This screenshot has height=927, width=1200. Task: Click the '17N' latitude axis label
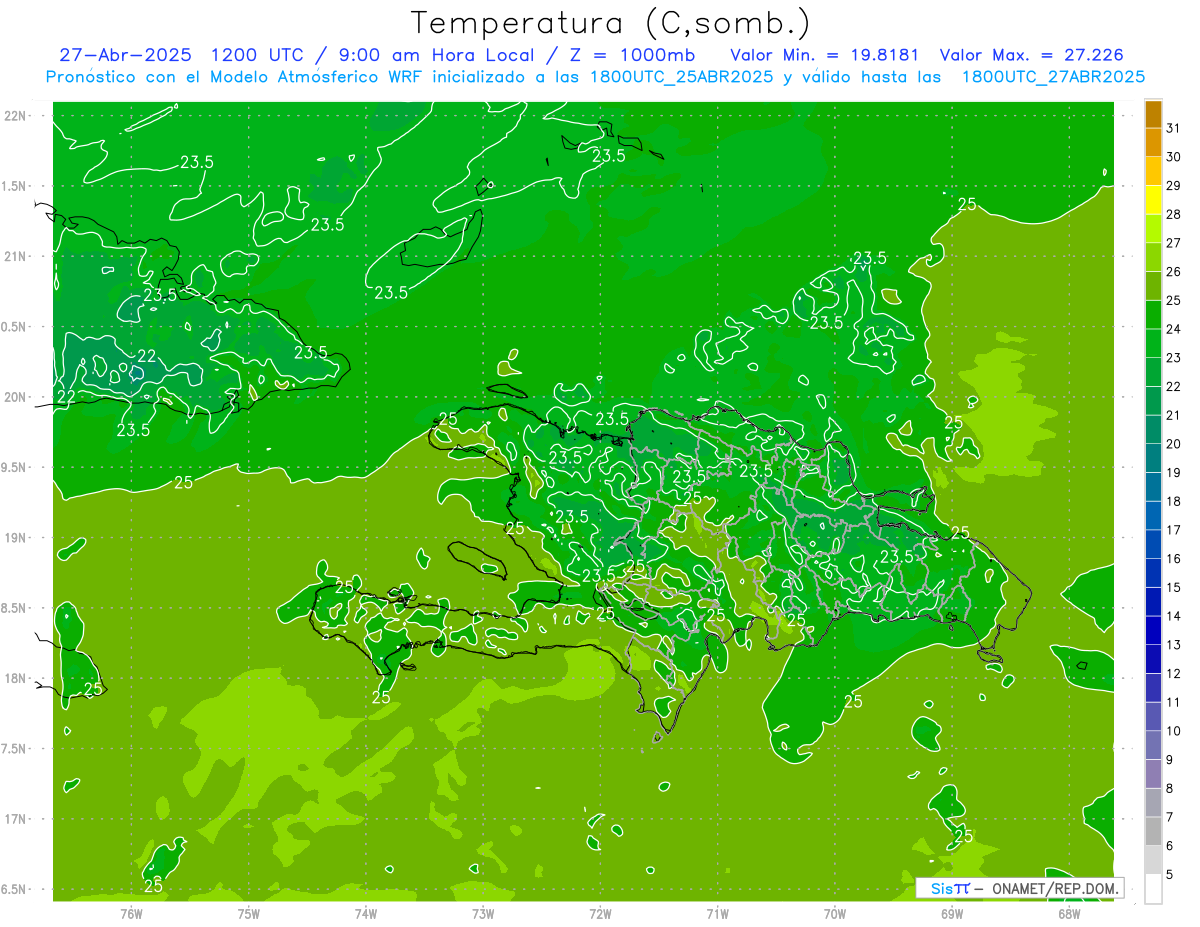tap(14, 819)
